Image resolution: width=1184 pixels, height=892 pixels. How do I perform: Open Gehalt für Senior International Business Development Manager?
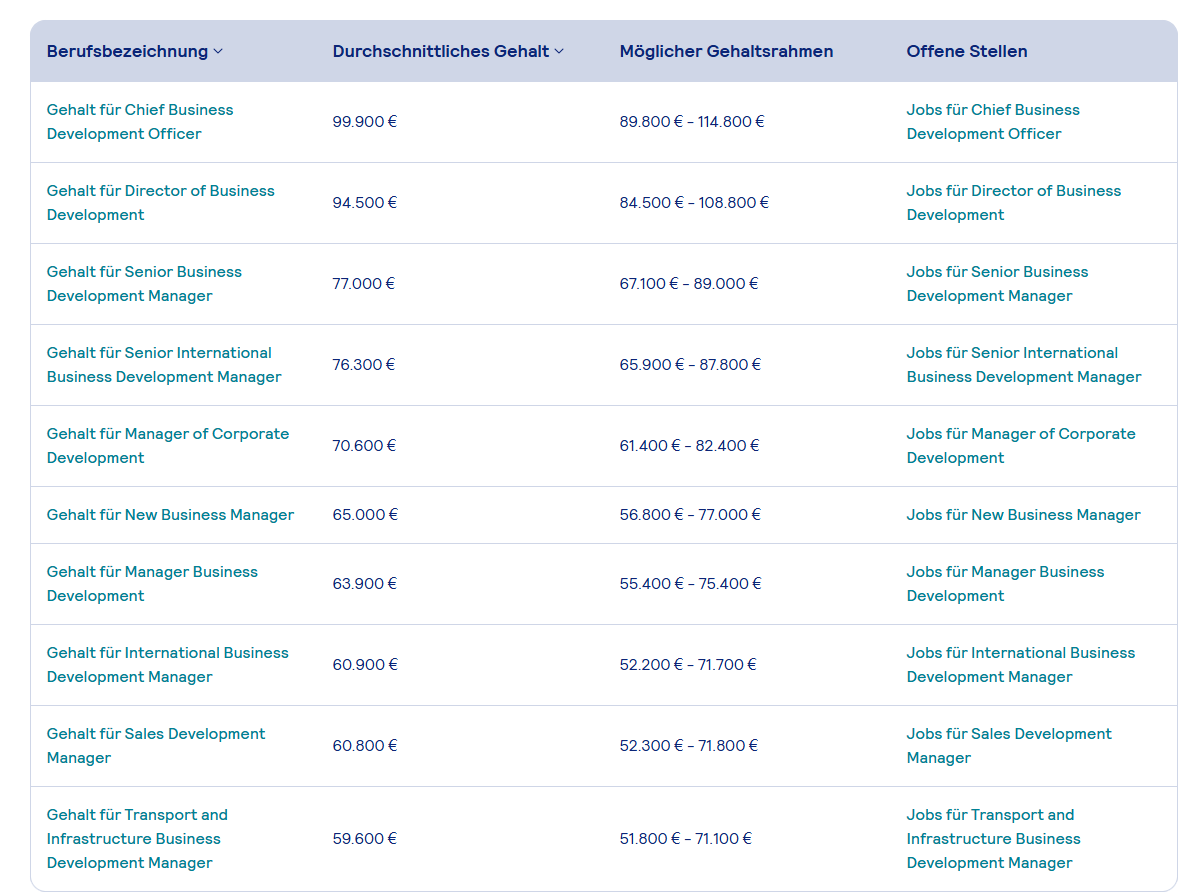(x=164, y=364)
